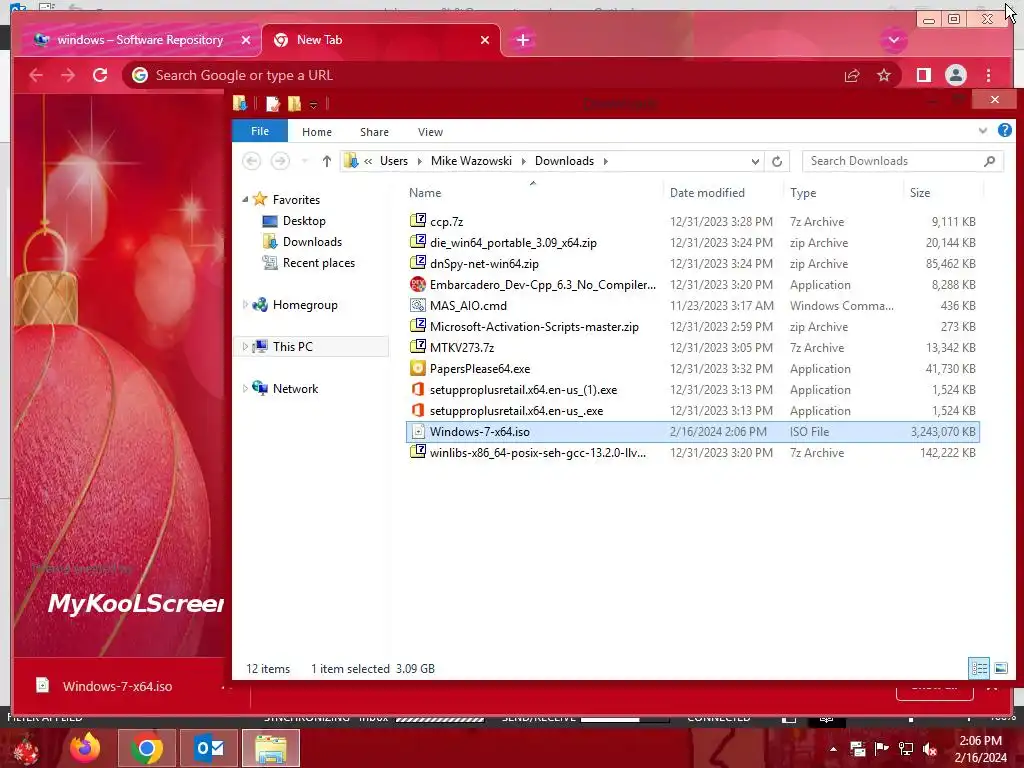Image resolution: width=1024 pixels, height=768 pixels.
Task: Open the View ribbon tab
Action: 430,132
